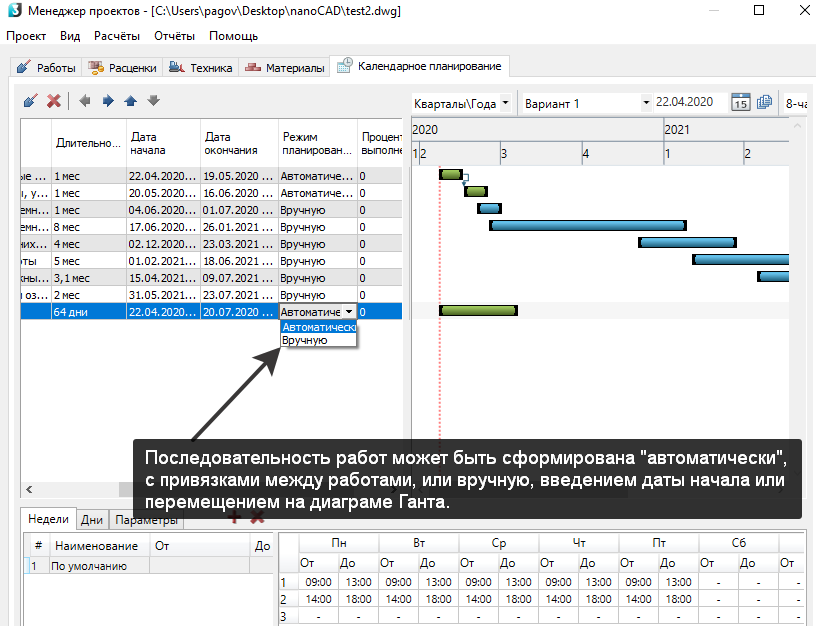The image size is (816, 626).
Task: Switch to the Материалы tab
Action: point(285,68)
